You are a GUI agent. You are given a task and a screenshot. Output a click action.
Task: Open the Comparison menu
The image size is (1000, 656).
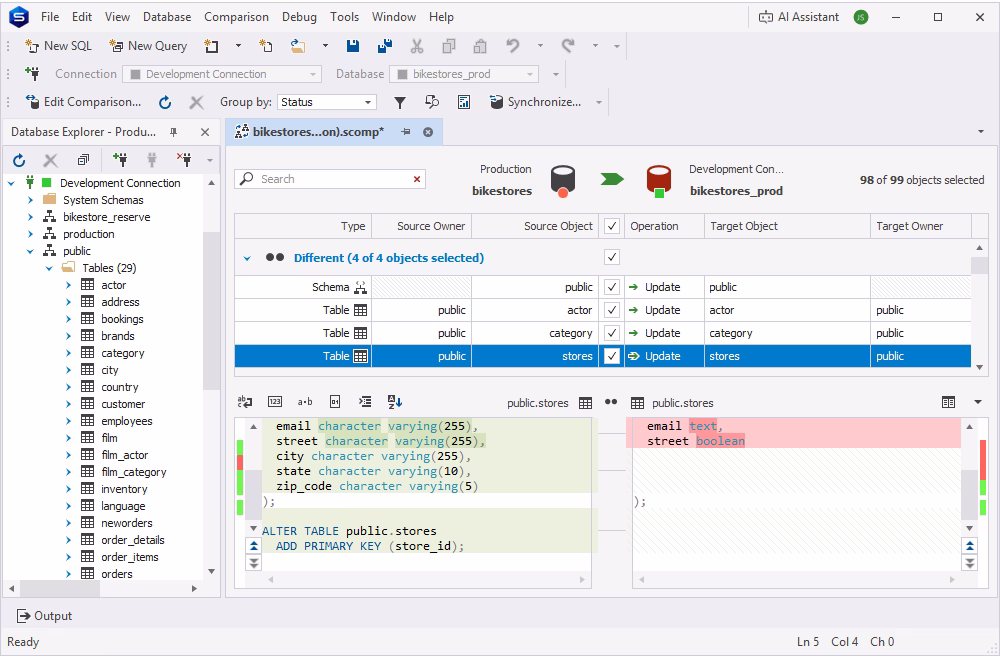click(236, 17)
